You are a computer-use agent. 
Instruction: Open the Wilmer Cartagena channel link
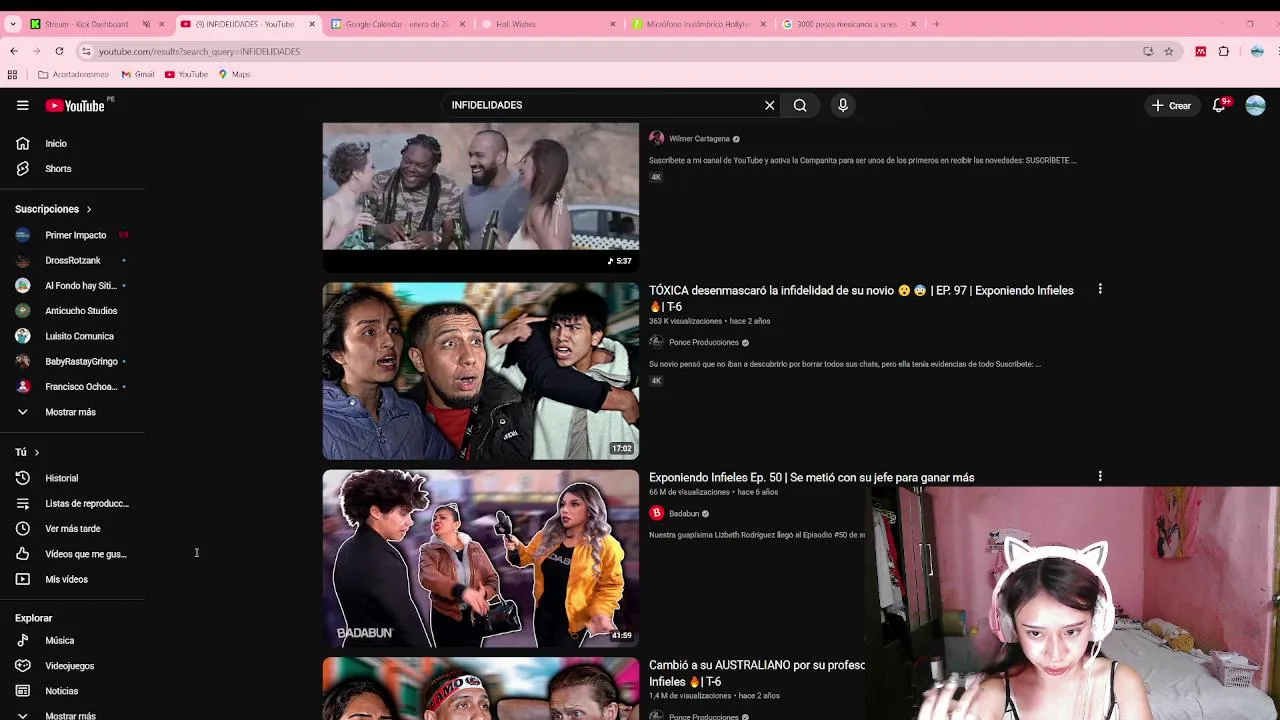[x=699, y=139]
